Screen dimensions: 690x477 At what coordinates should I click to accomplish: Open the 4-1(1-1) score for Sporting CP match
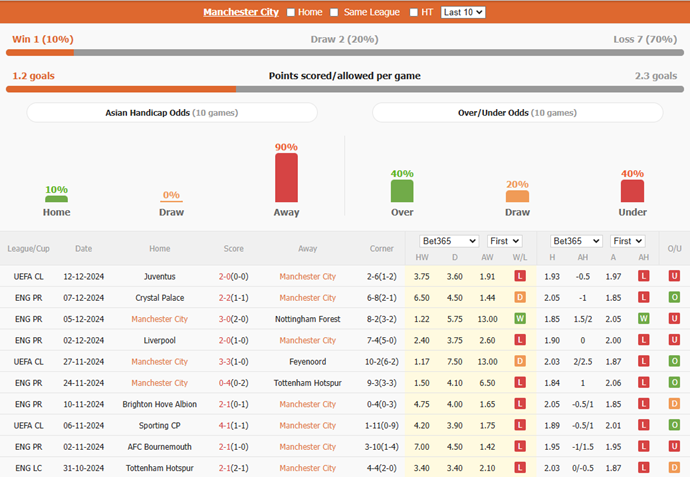[234, 426]
